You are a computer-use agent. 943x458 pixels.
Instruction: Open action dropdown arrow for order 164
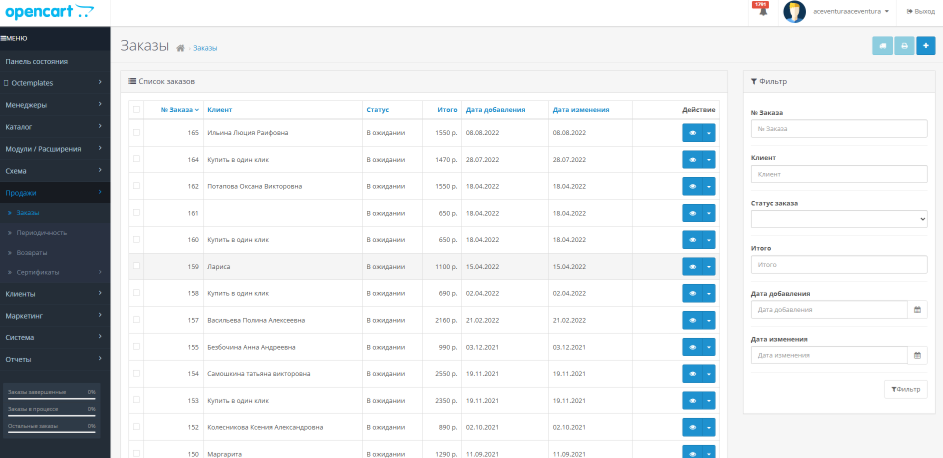(x=708, y=160)
